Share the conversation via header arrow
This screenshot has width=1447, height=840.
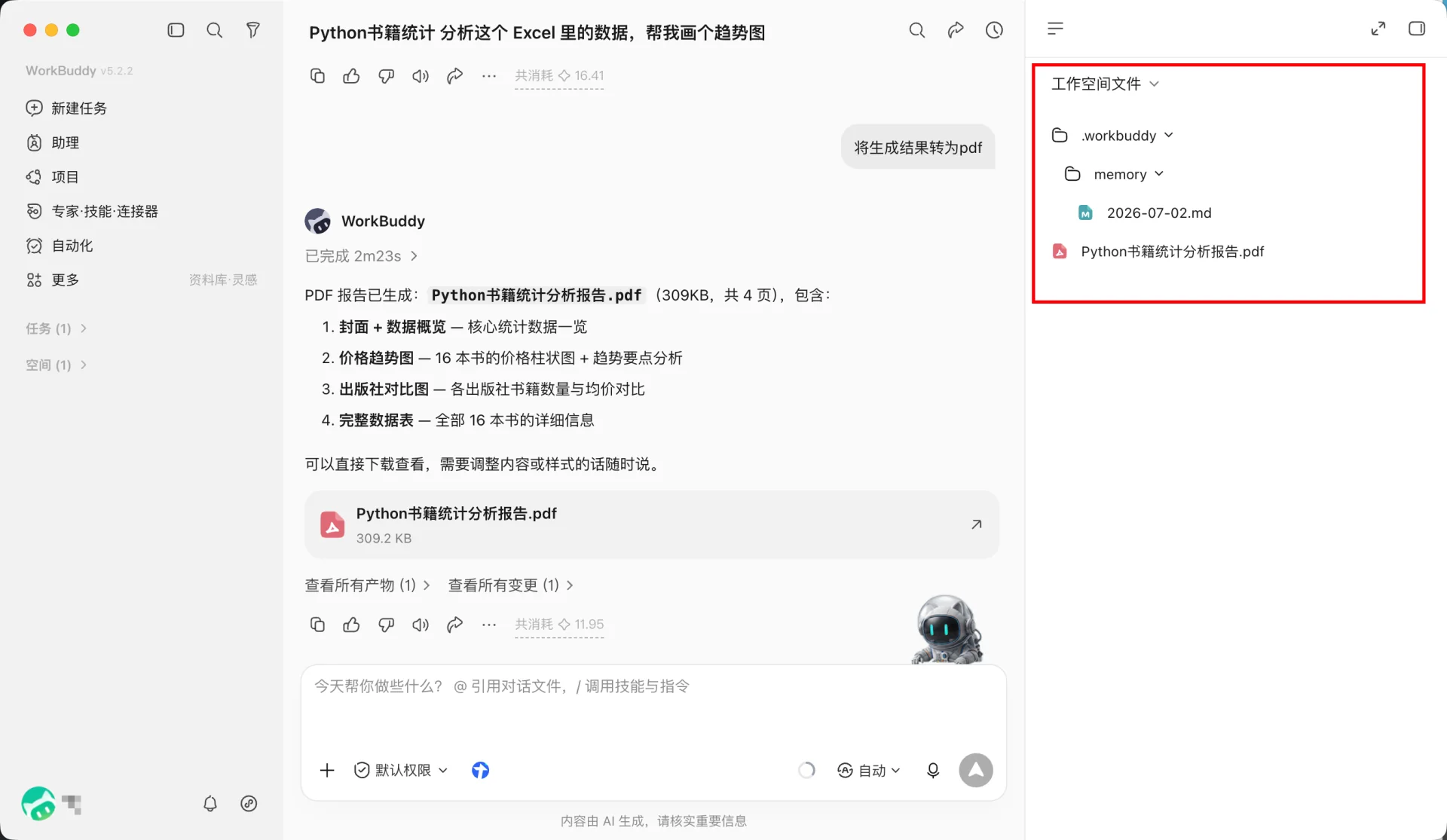pos(956,30)
